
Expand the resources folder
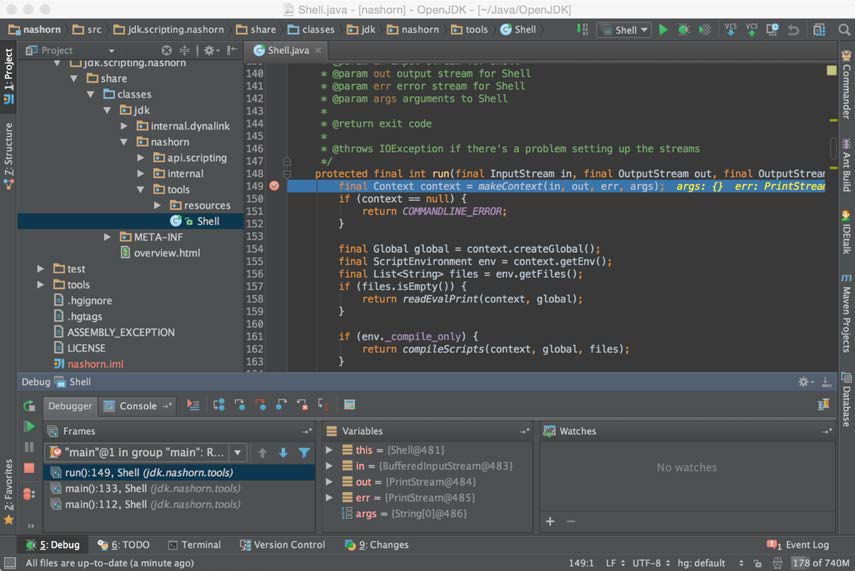(x=156, y=206)
